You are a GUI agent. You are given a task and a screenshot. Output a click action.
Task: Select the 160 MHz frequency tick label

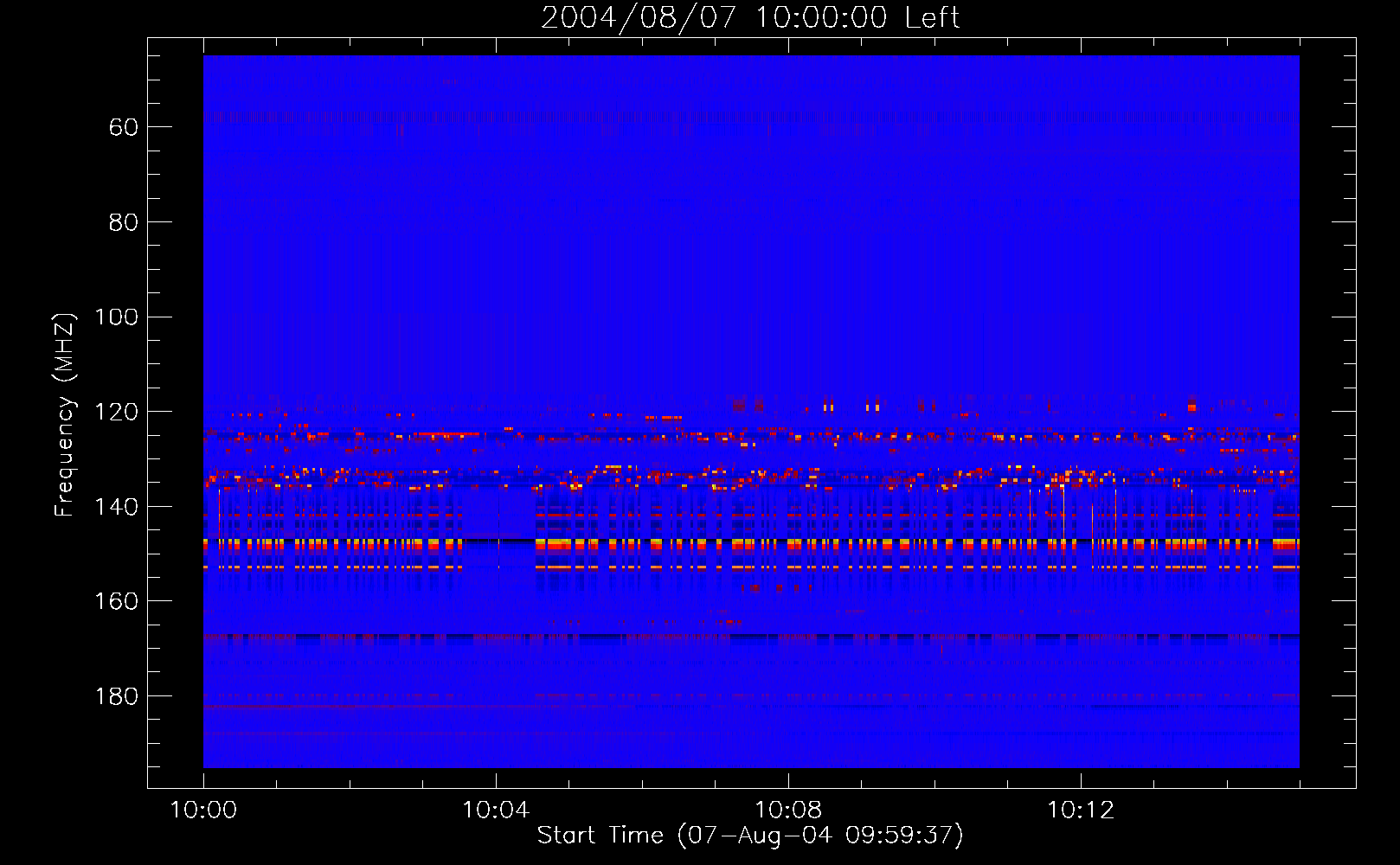tap(116, 601)
